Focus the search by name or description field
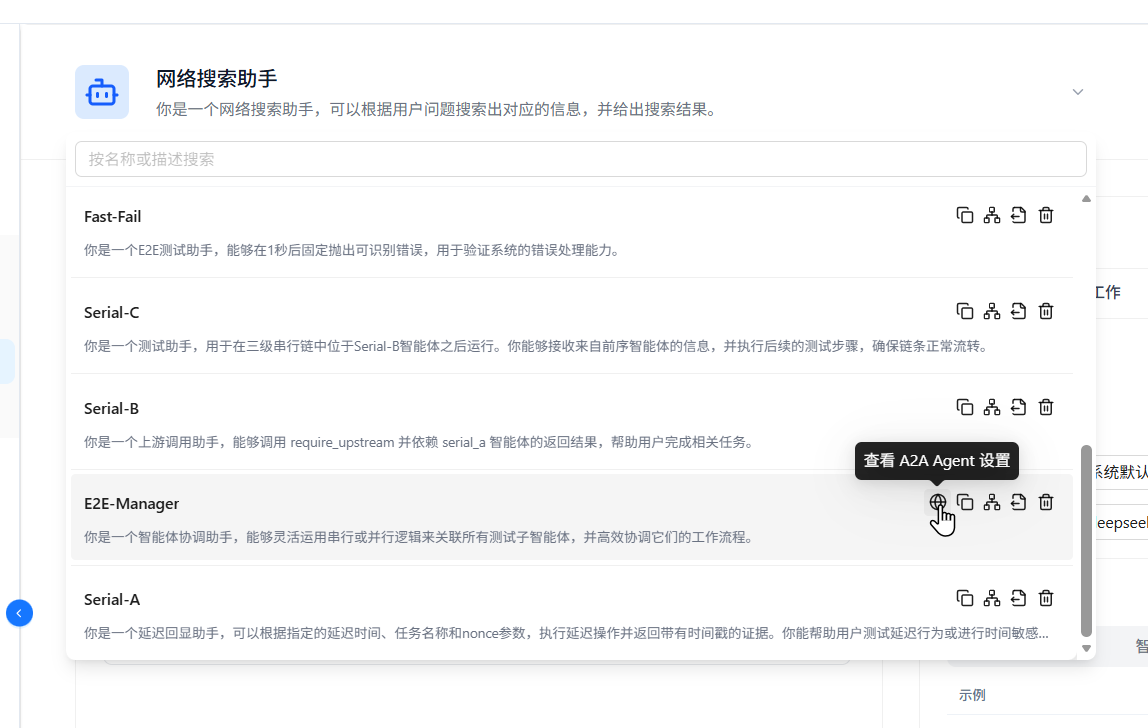 point(581,159)
